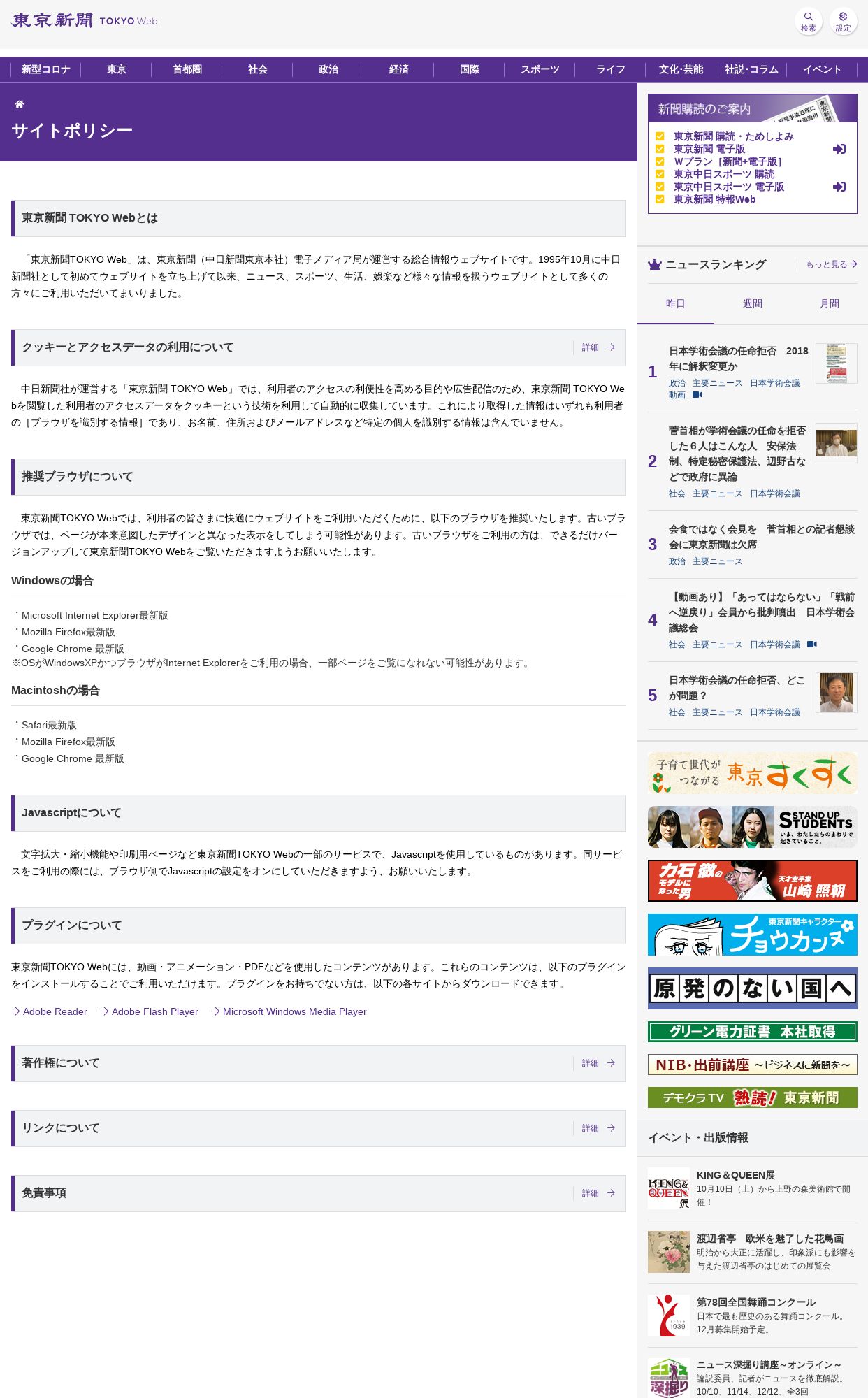Click checkbox icon beside Wプラン
Image resolution: width=868 pixels, height=1398 pixels.
click(660, 161)
